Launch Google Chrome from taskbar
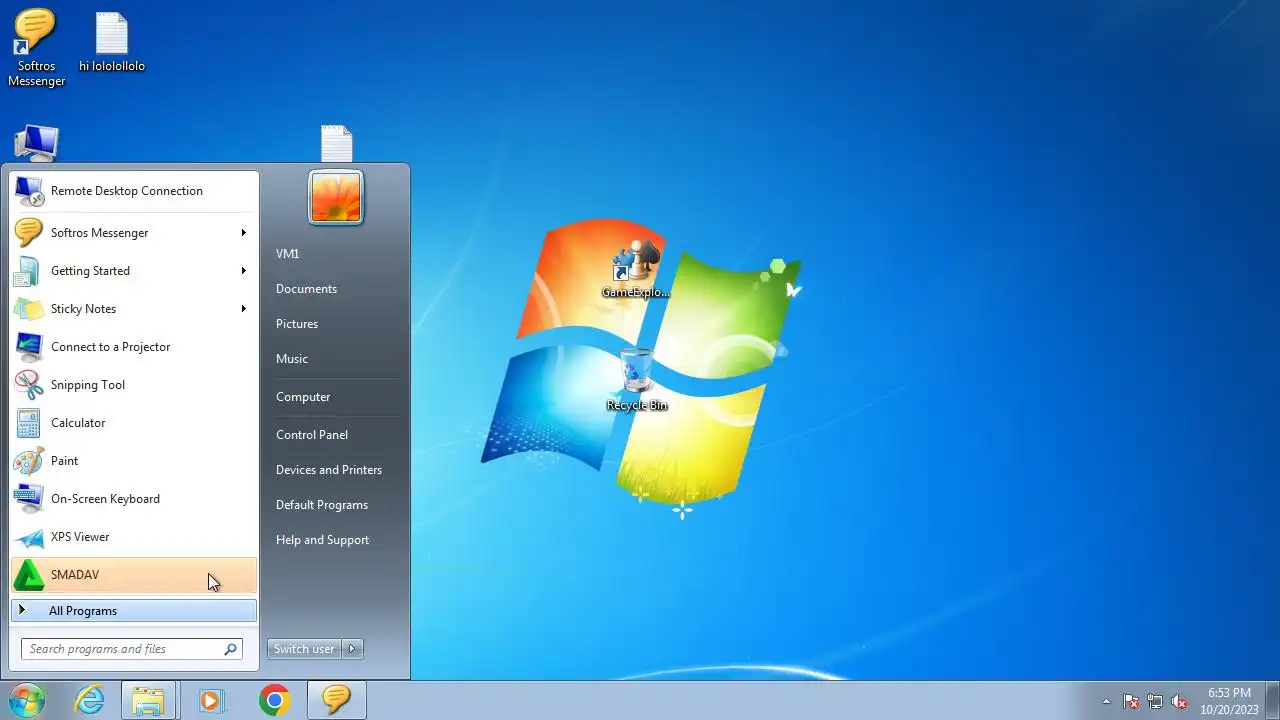This screenshot has width=1280, height=720. pos(274,700)
